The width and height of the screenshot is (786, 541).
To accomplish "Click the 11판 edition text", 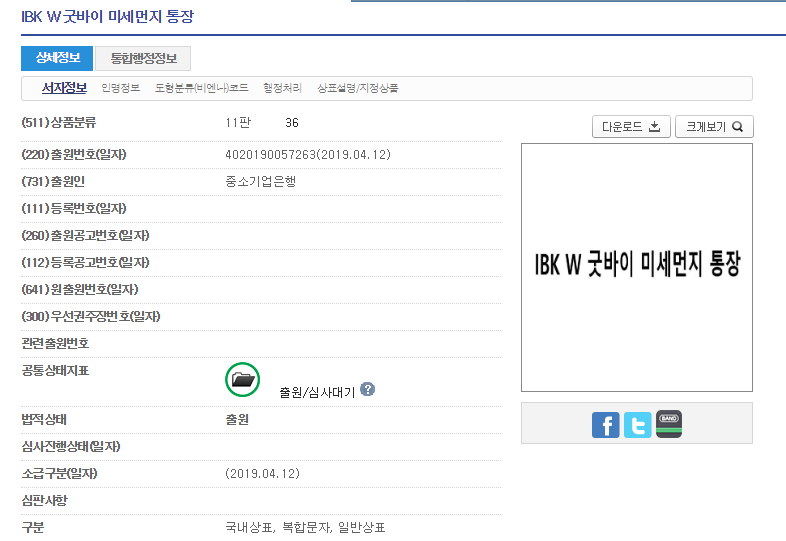I will click(x=238, y=123).
